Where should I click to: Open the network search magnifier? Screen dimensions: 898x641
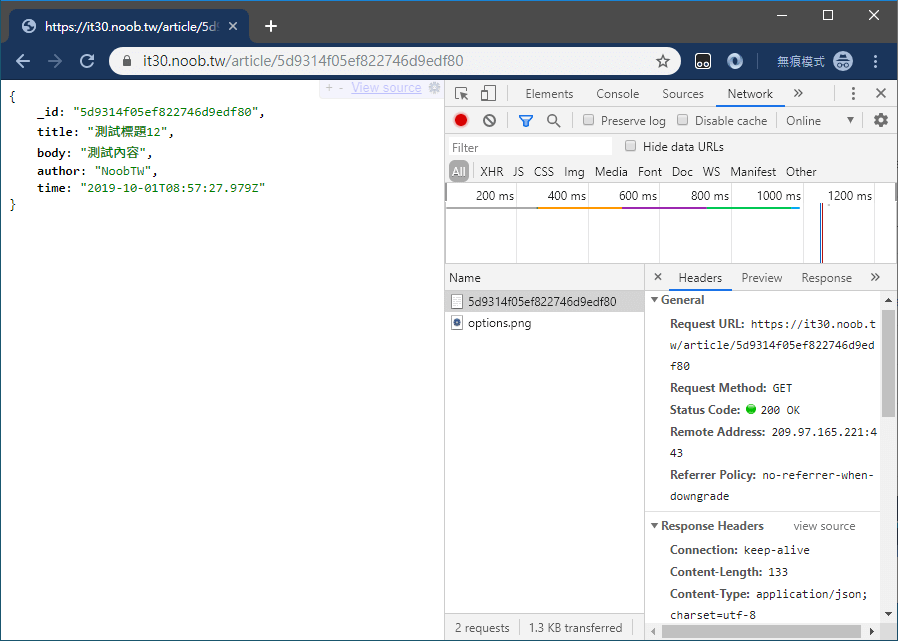(x=553, y=120)
